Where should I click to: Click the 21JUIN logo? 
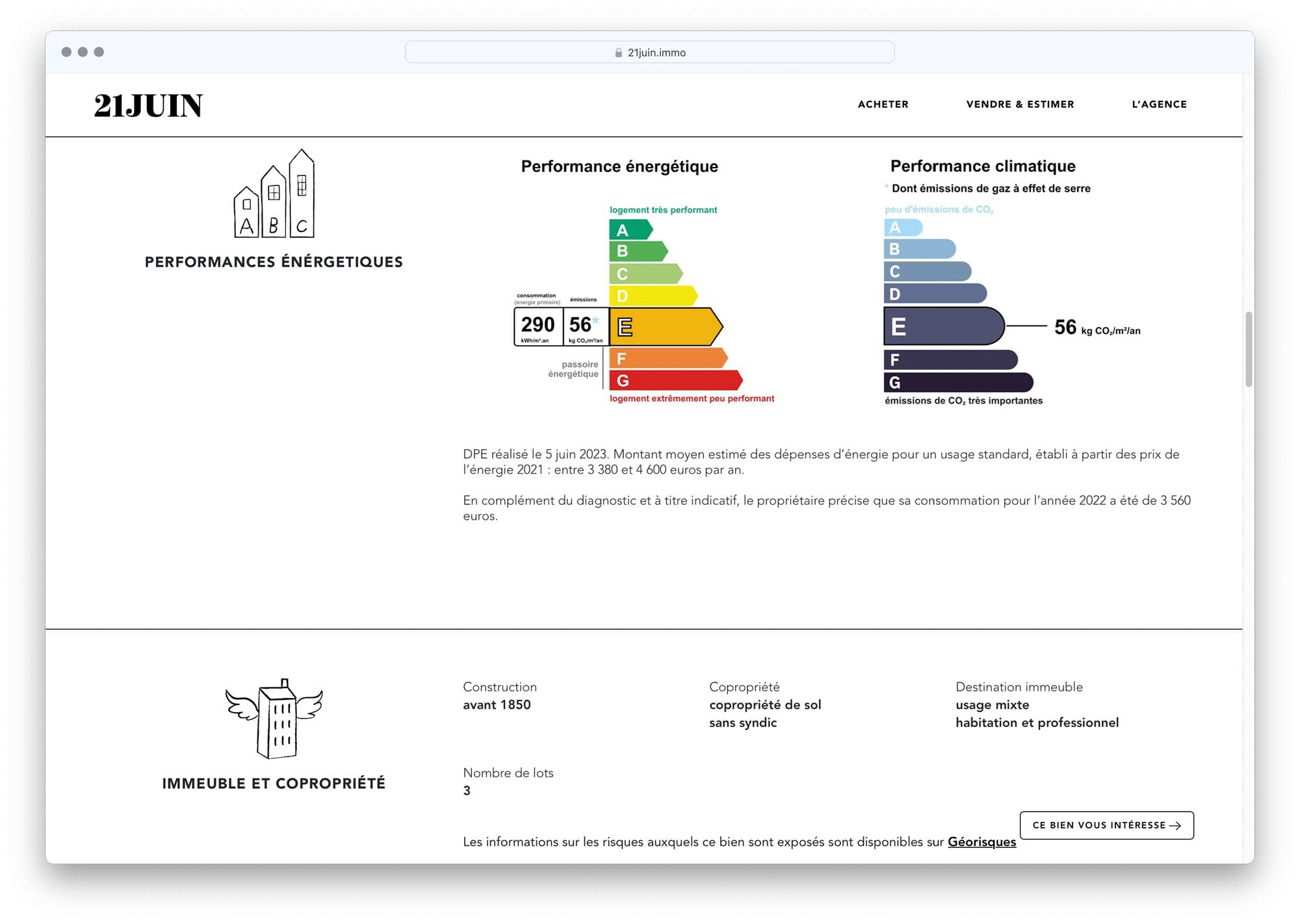(x=148, y=105)
